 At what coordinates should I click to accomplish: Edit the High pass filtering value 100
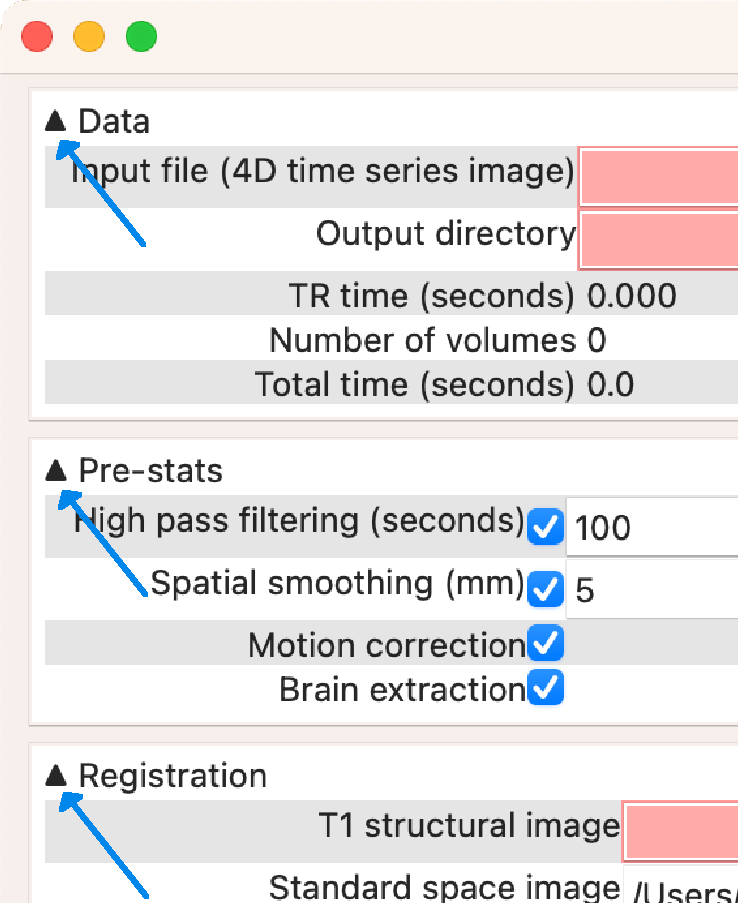coord(650,527)
